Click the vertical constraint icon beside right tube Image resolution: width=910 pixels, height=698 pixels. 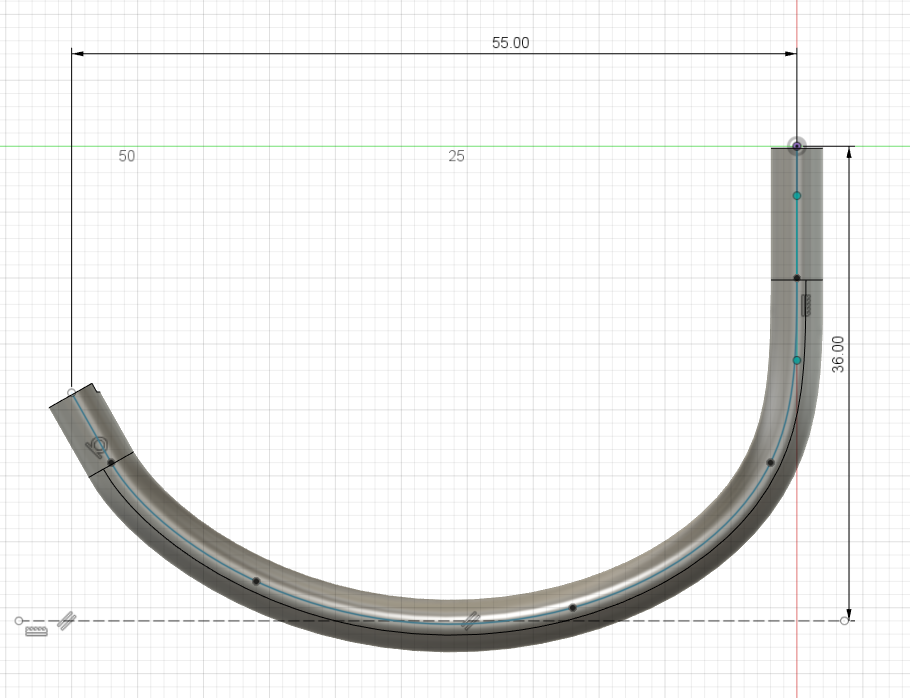(x=807, y=306)
